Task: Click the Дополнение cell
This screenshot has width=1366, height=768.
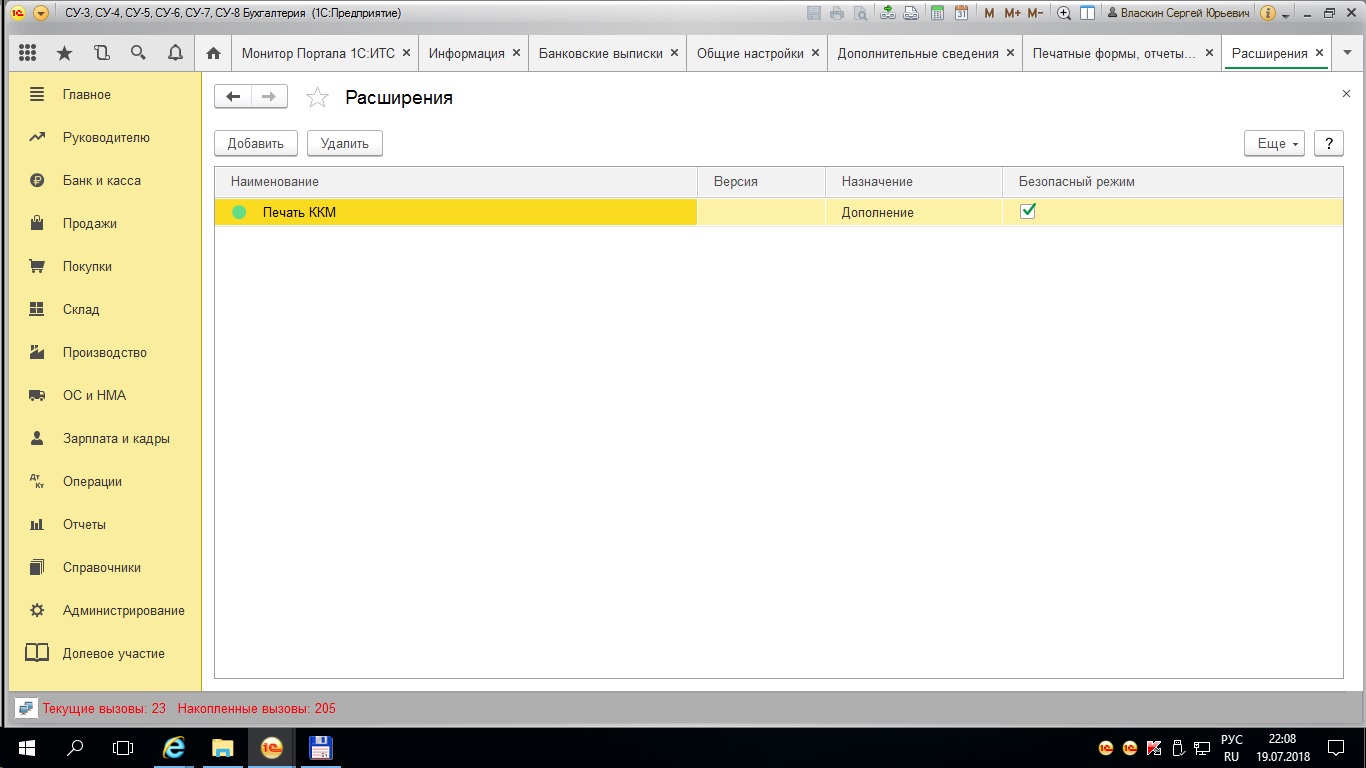Action: pyautogui.click(x=914, y=212)
